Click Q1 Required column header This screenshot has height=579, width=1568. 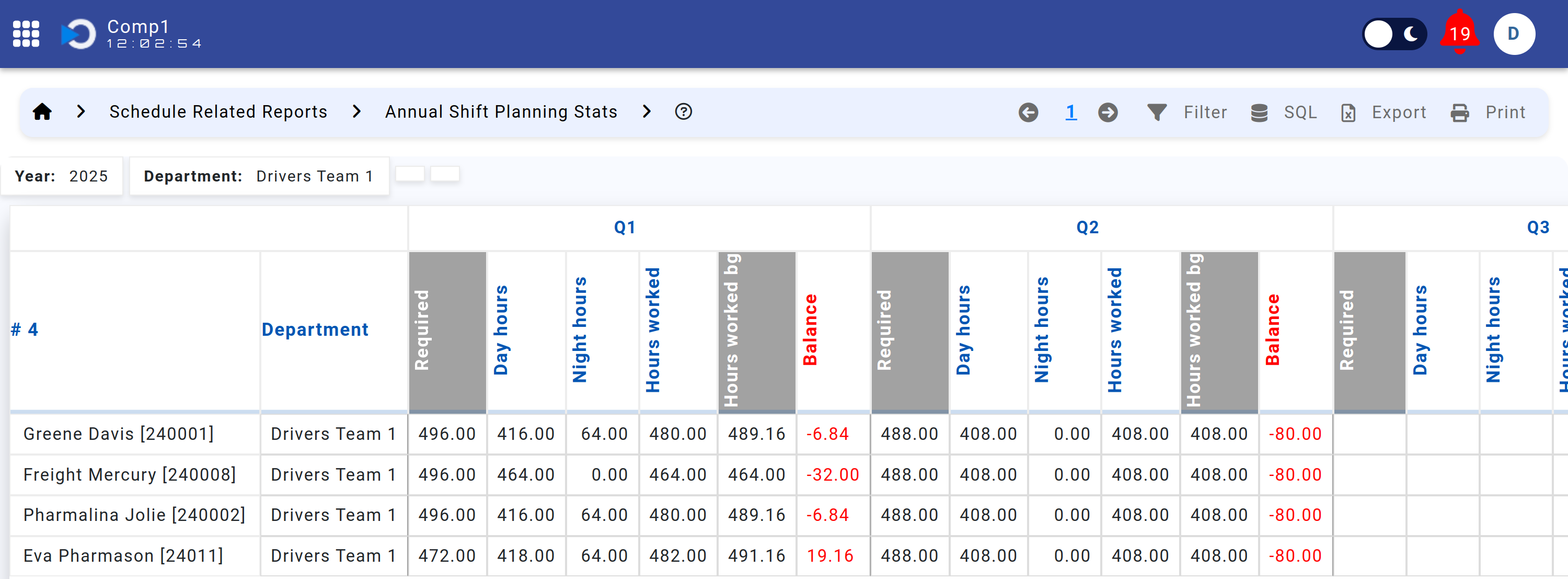tap(447, 332)
